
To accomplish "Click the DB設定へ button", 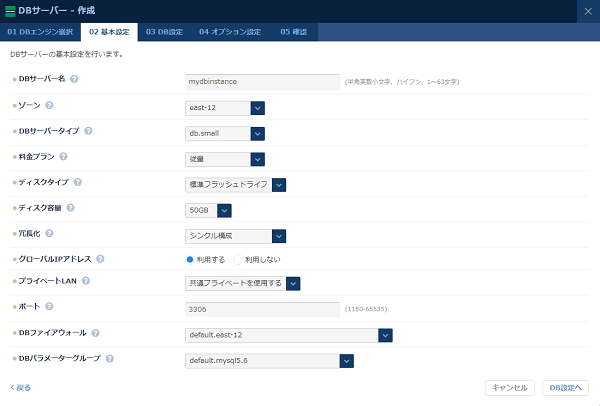I will click(567, 387).
